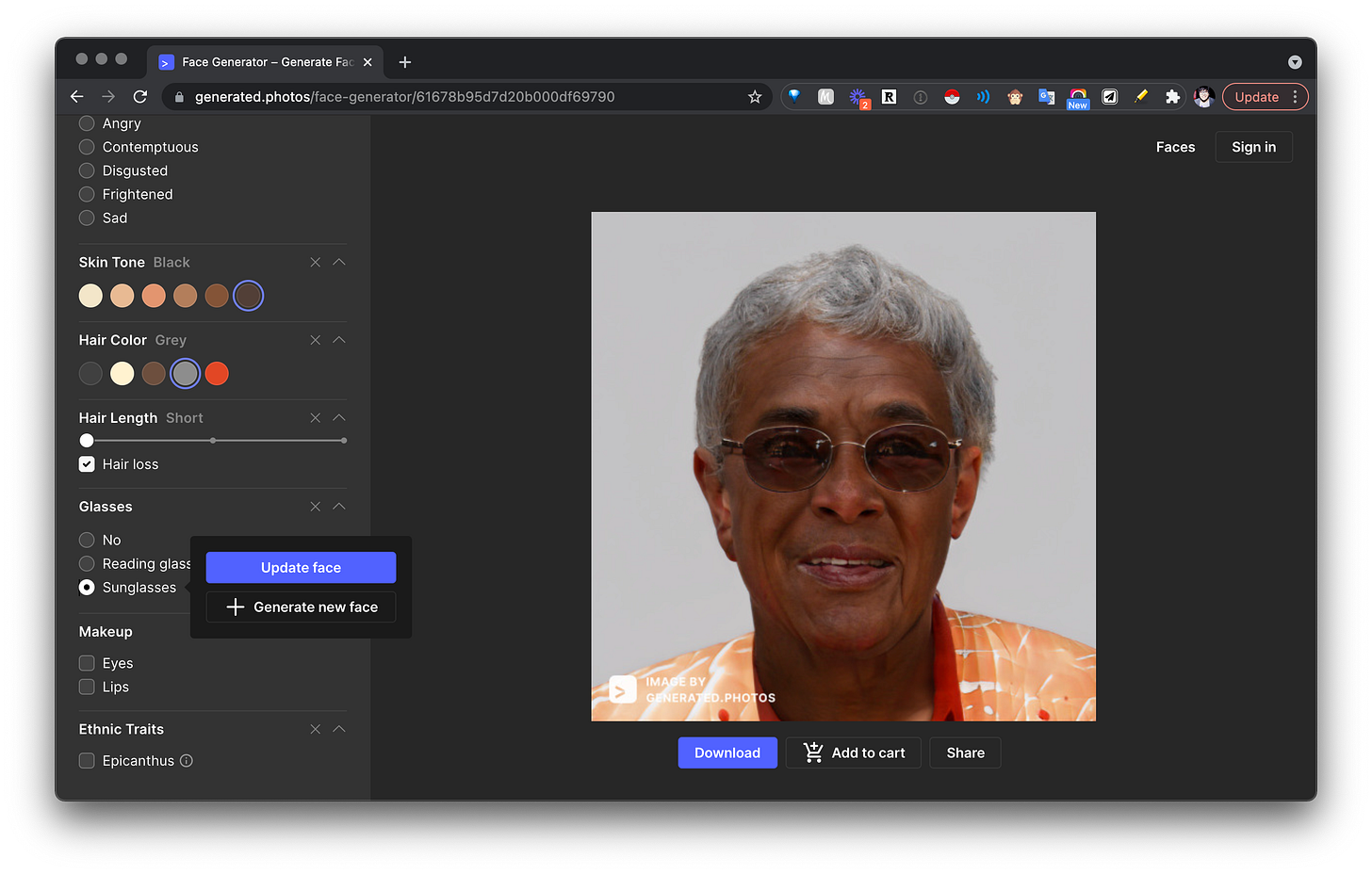Image resolution: width=1372 pixels, height=874 pixels.
Task: Click the browser address bar URL
Action: pos(405,97)
